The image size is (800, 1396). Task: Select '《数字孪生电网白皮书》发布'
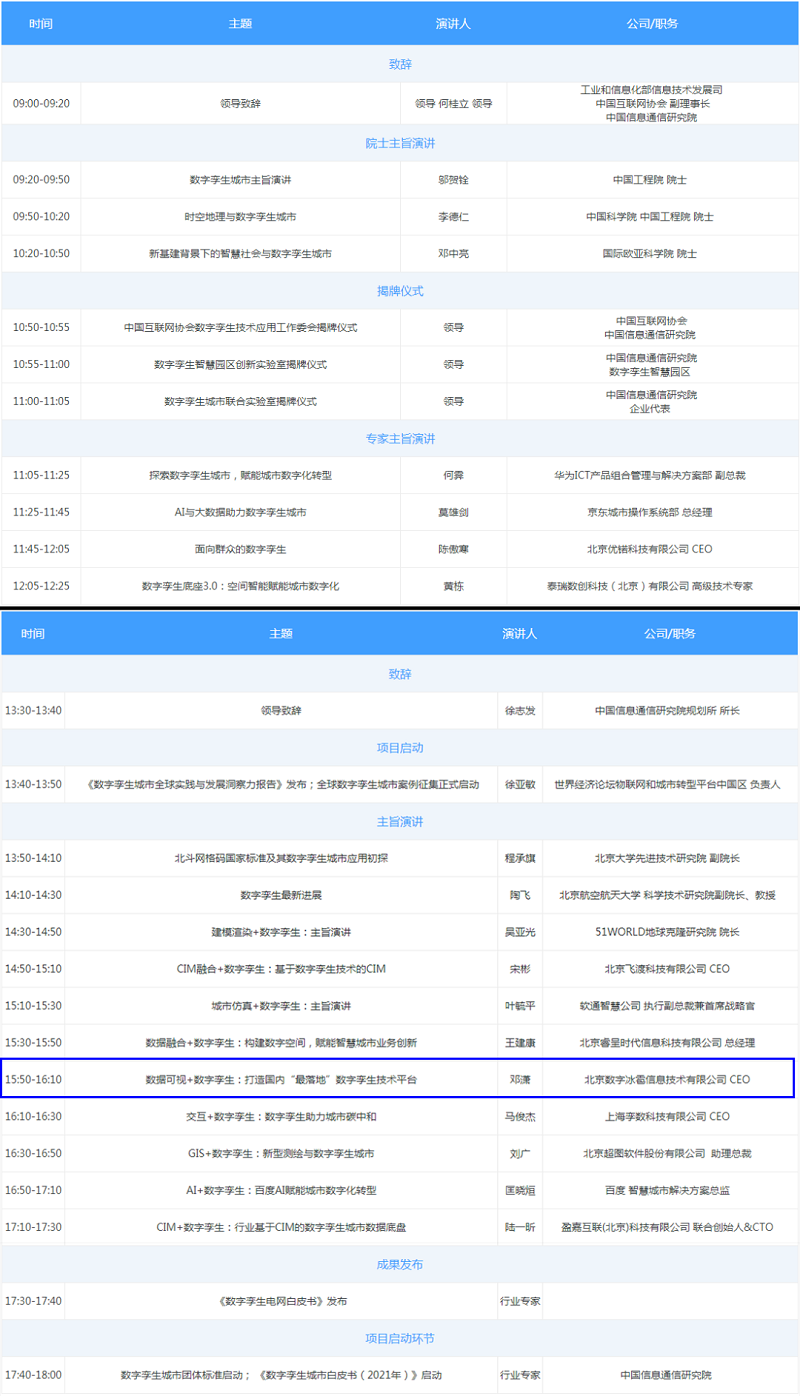point(281,1302)
